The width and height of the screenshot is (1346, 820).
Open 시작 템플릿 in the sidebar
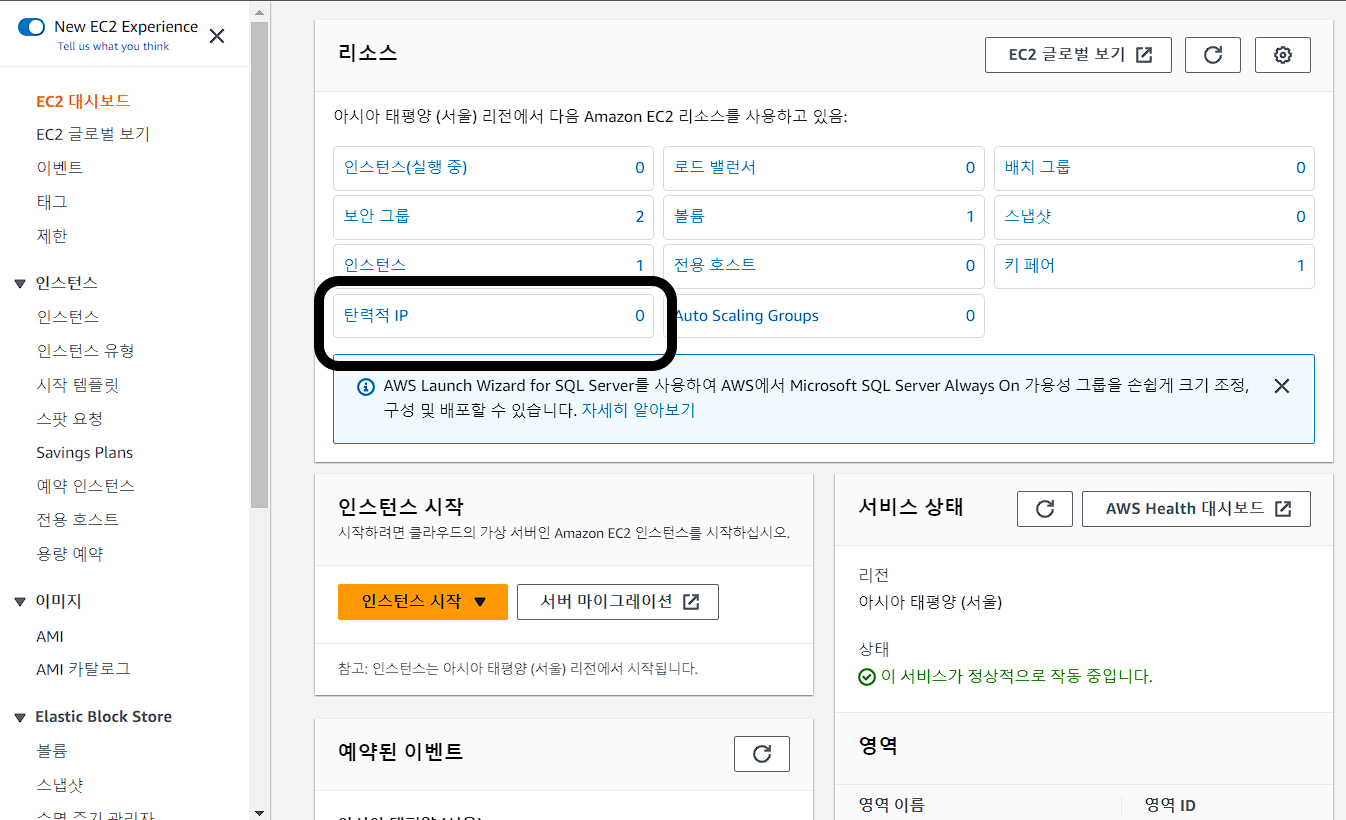tap(78, 385)
